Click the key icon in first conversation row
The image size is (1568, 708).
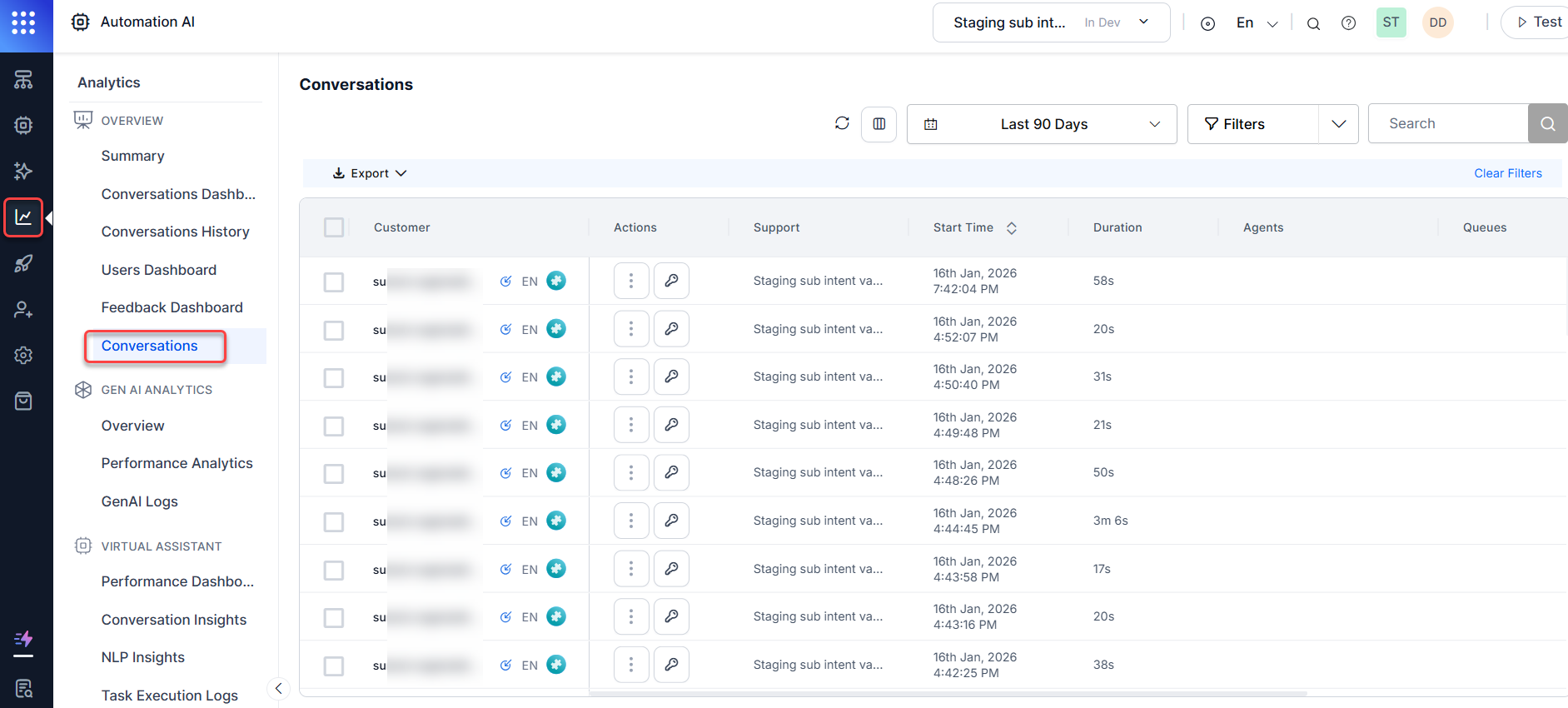671,281
